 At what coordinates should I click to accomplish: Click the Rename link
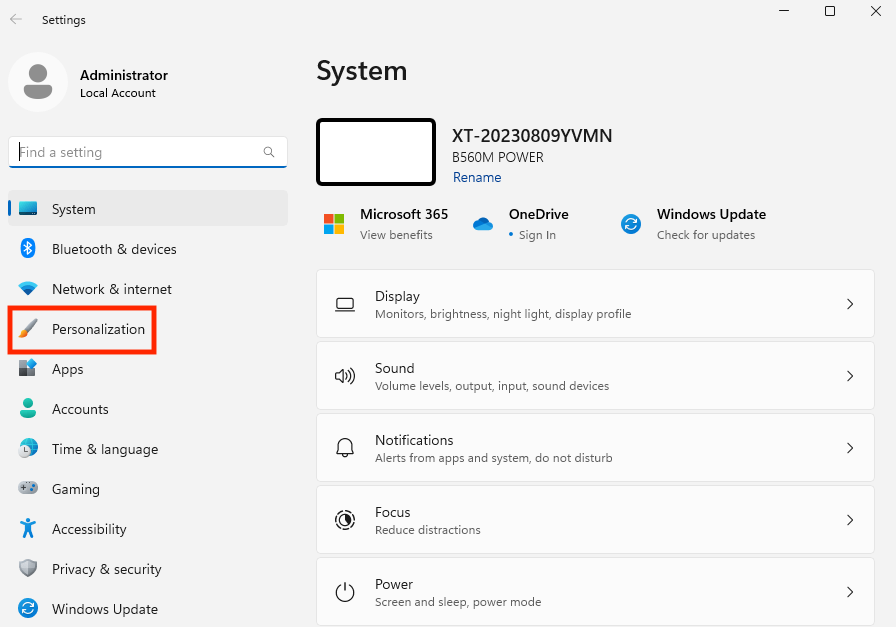click(477, 176)
